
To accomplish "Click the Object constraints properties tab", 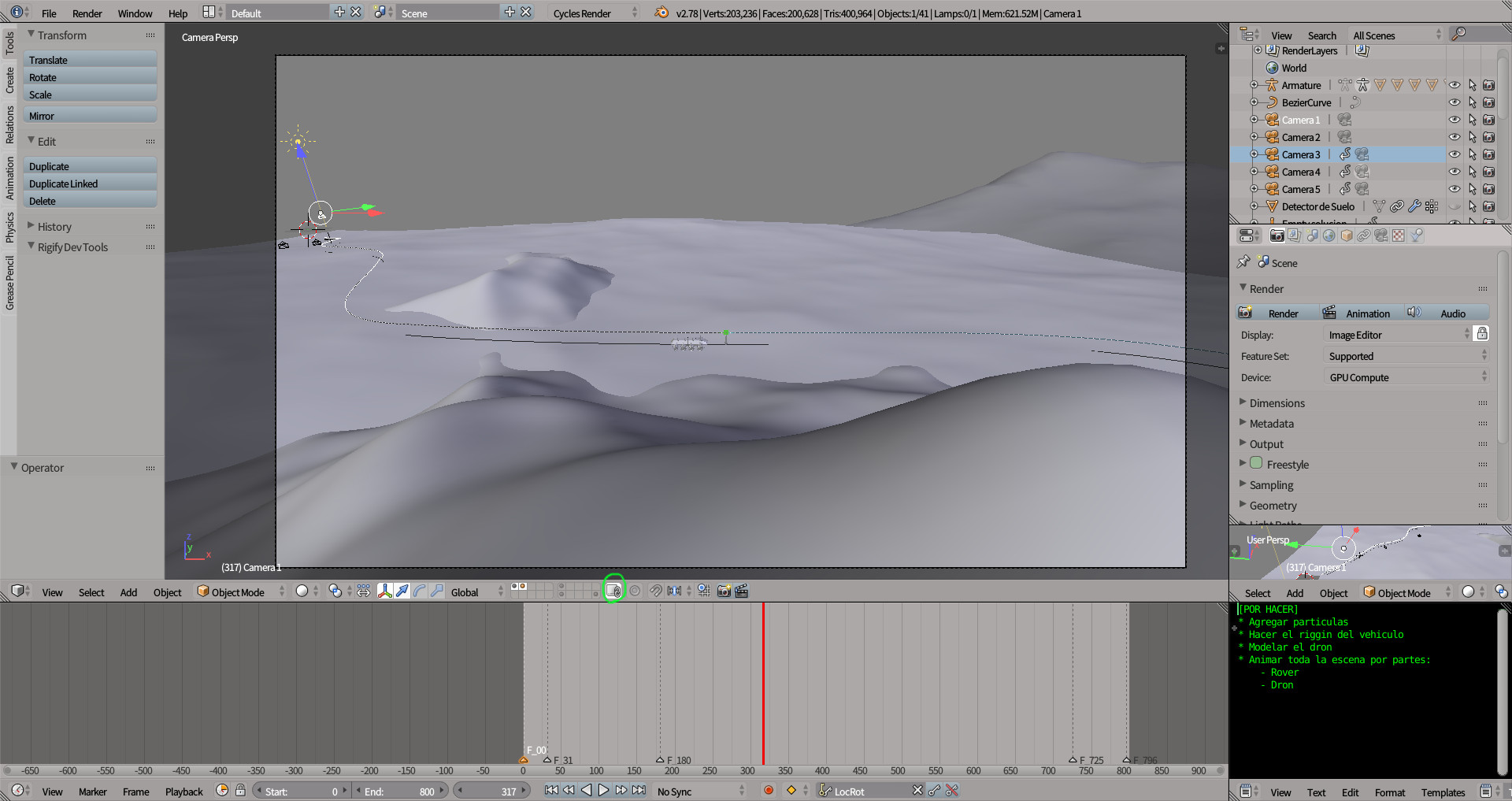I will [1364, 235].
